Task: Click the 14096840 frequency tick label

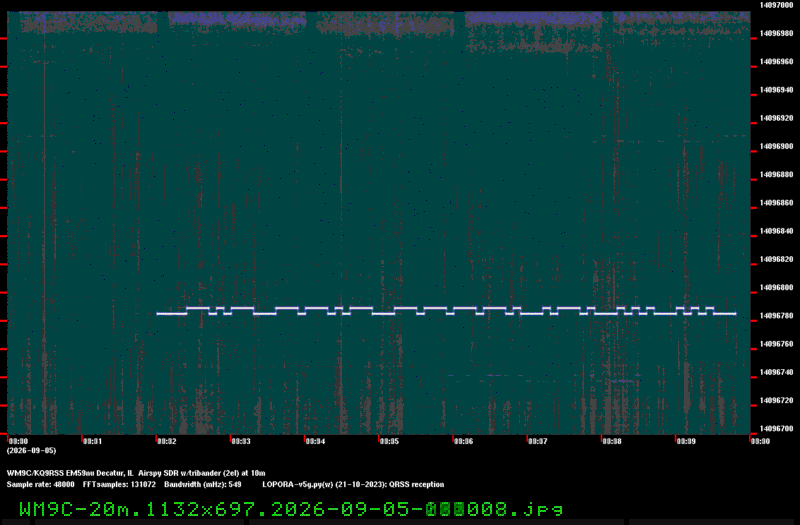Action: point(777,231)
